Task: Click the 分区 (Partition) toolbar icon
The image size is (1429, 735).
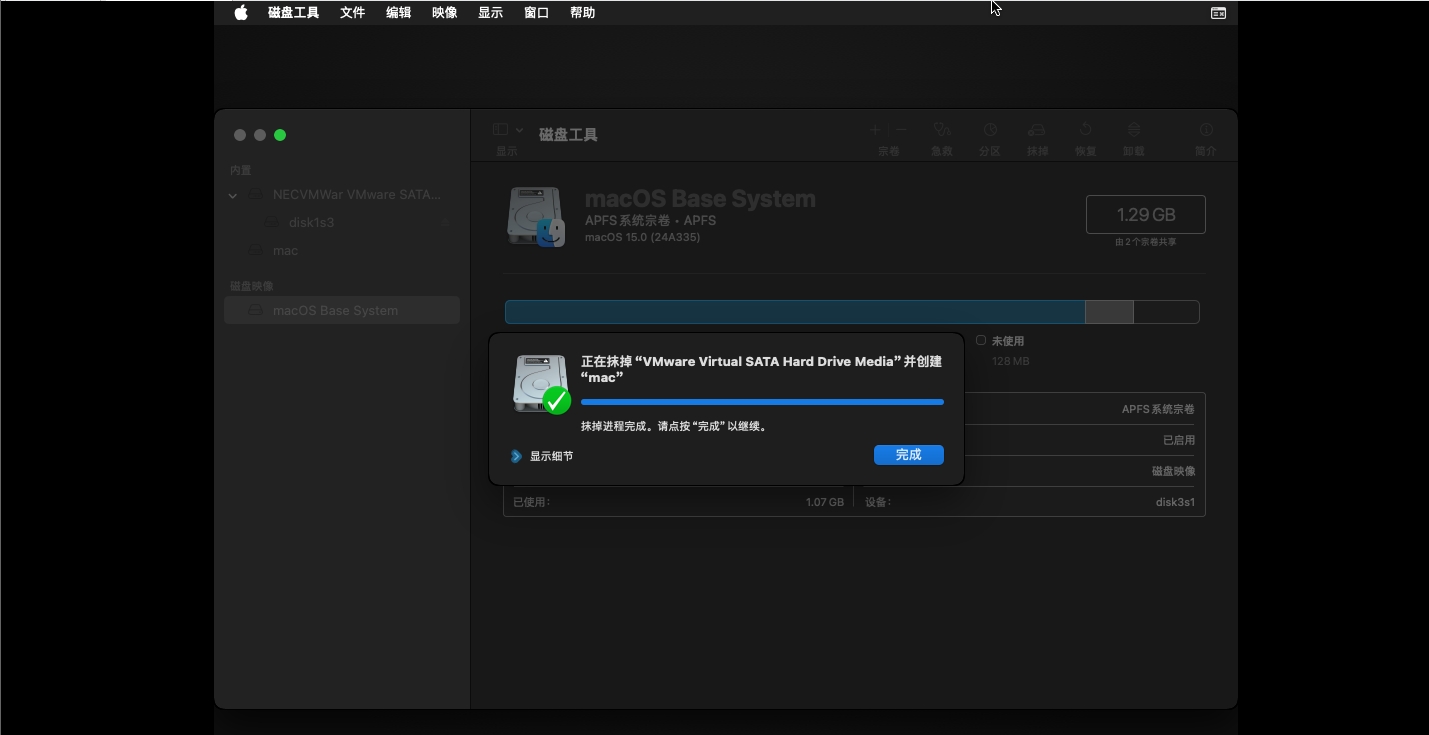Action: click(989, 130)
